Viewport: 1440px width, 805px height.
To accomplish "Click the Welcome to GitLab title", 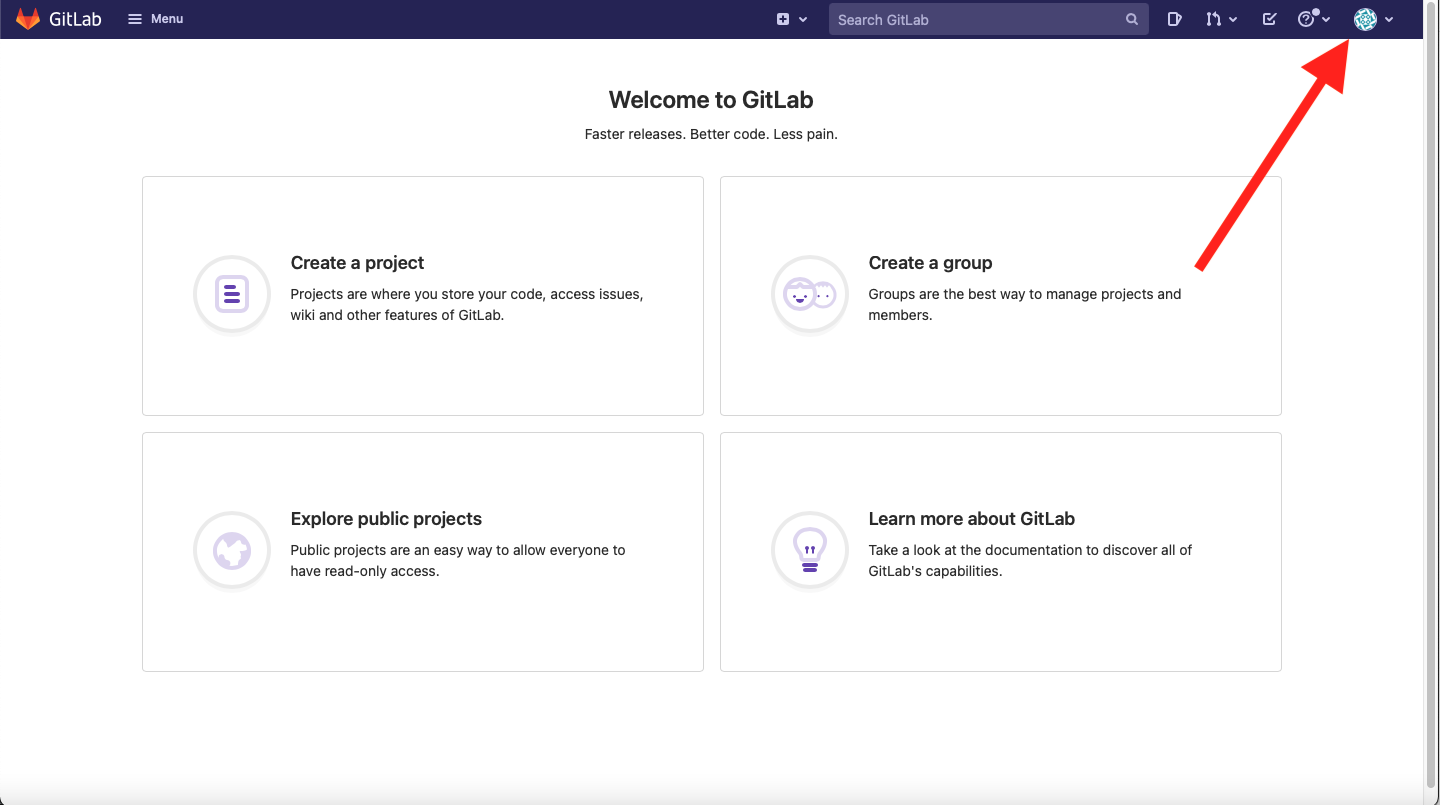I will [711, 100].
